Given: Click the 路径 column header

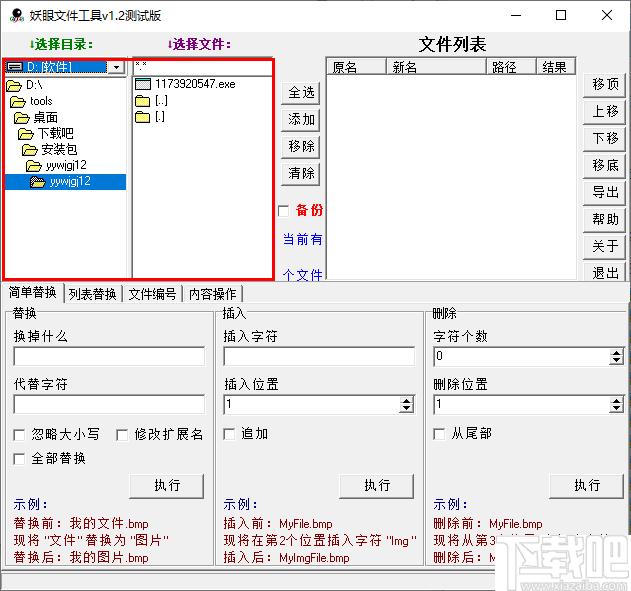Looking at the screenshot, I should [511, 67].
